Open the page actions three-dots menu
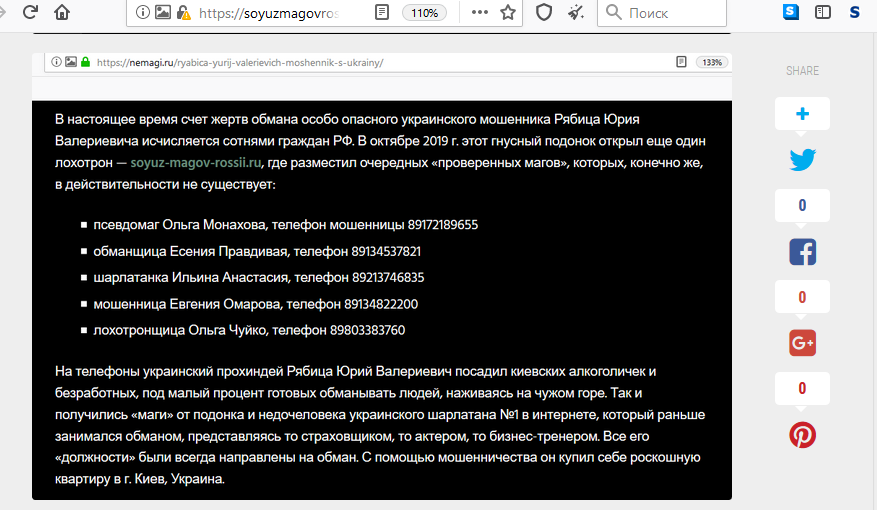Screen dimensions: 877x510 click(x=479, y=13)
